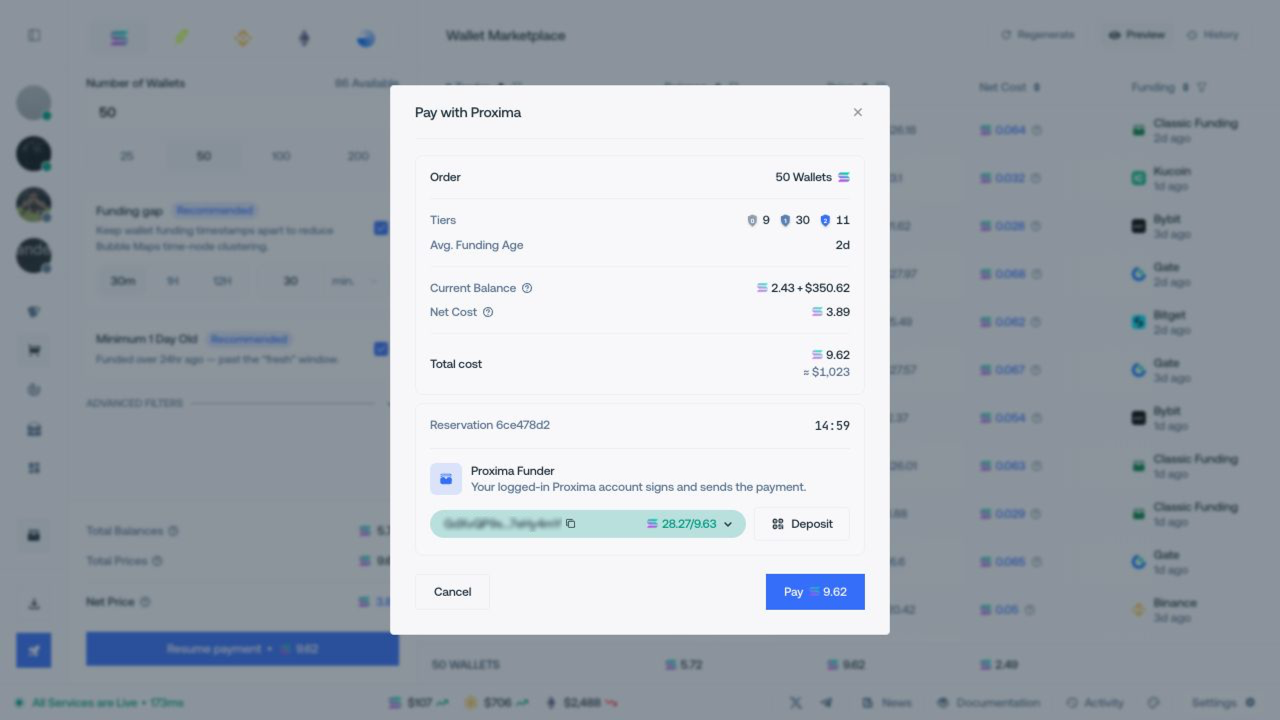This screenshot has width=1280, height=720.
Task: Open the Current Balance help tooltip icon
Action: [527, 288]
